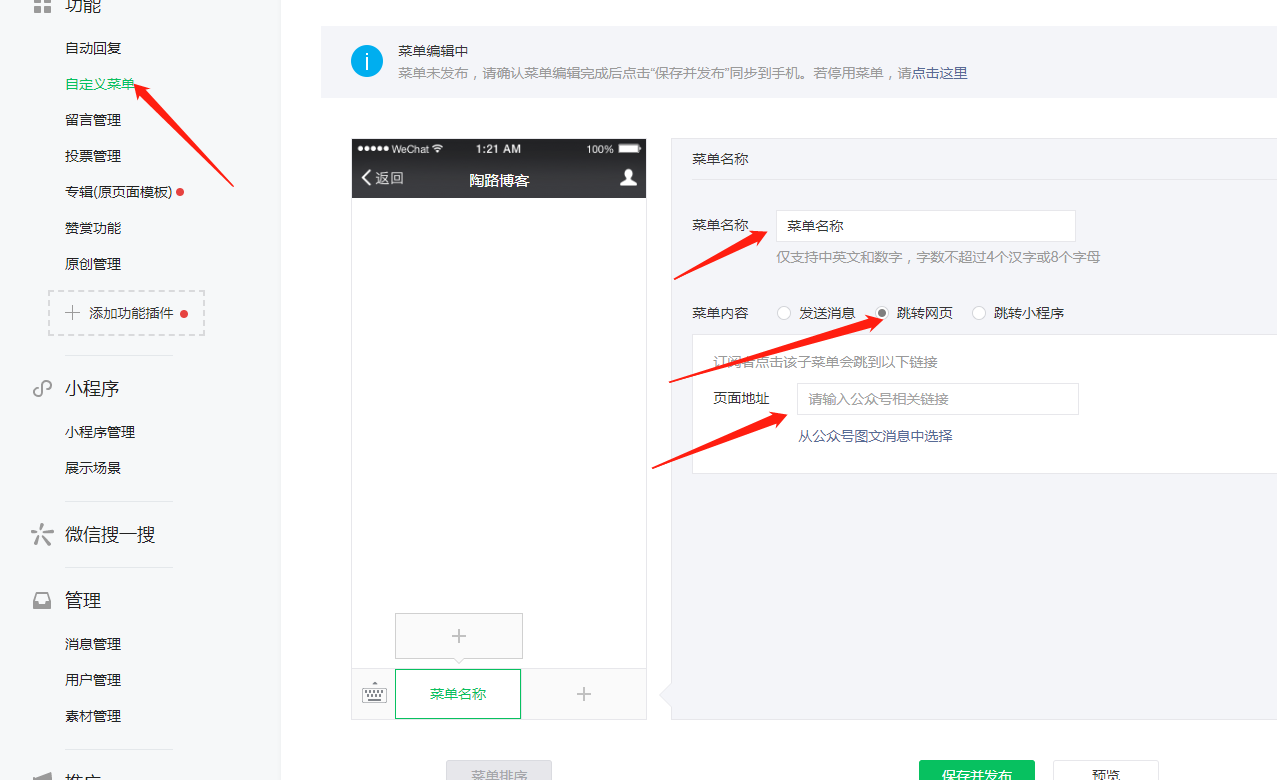Click 陶路博客 title in phone preview
Screen dimensions: 1277x780
tap(499, 181)
